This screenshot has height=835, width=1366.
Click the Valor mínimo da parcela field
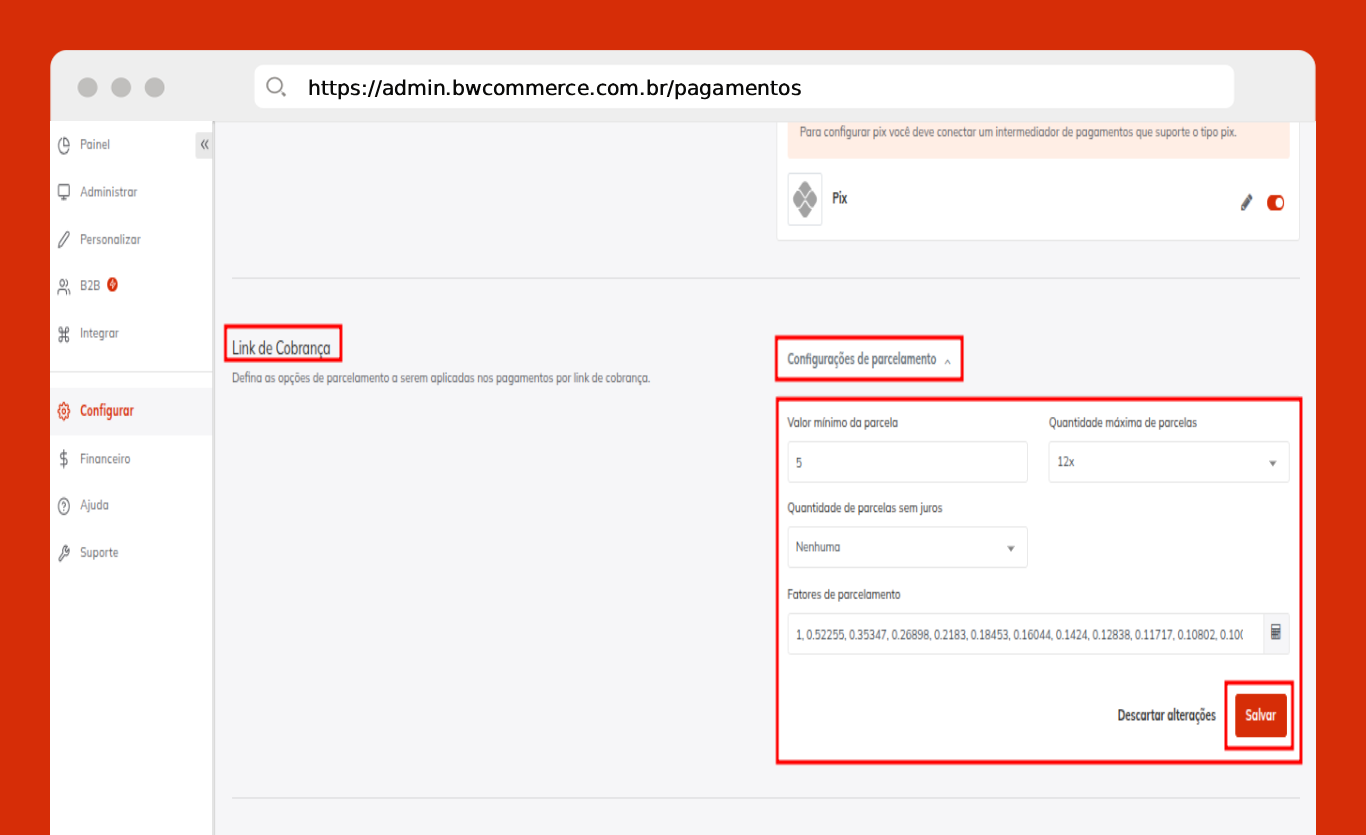tap(907, 463)
